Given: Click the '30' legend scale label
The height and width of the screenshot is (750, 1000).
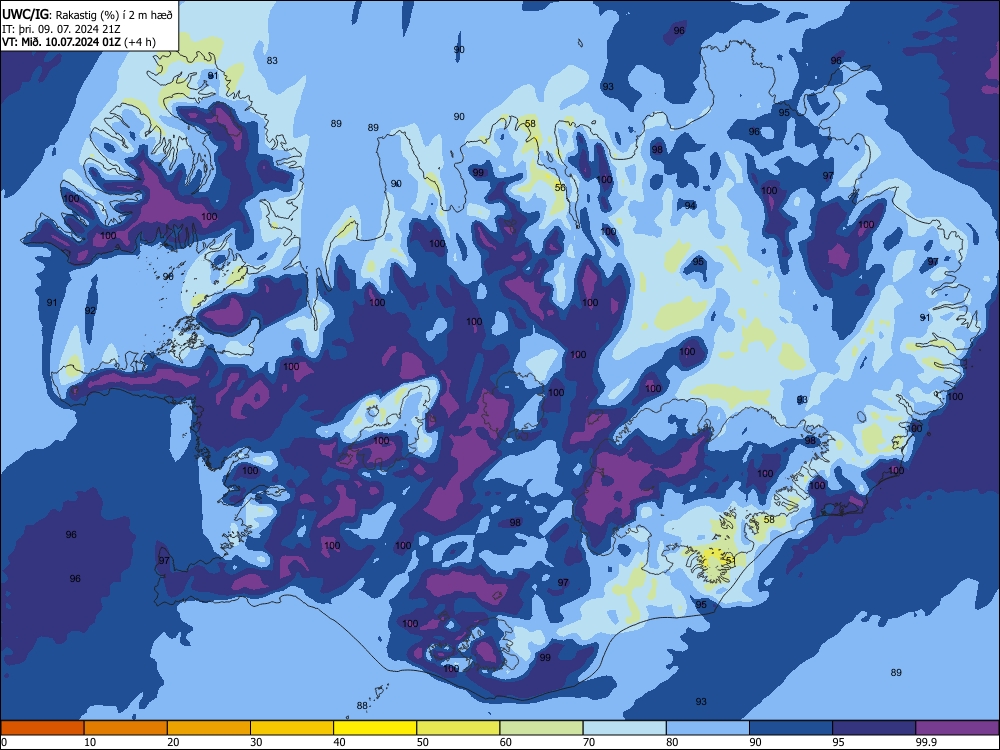Looking at the screenshot, I should point(256,742).
